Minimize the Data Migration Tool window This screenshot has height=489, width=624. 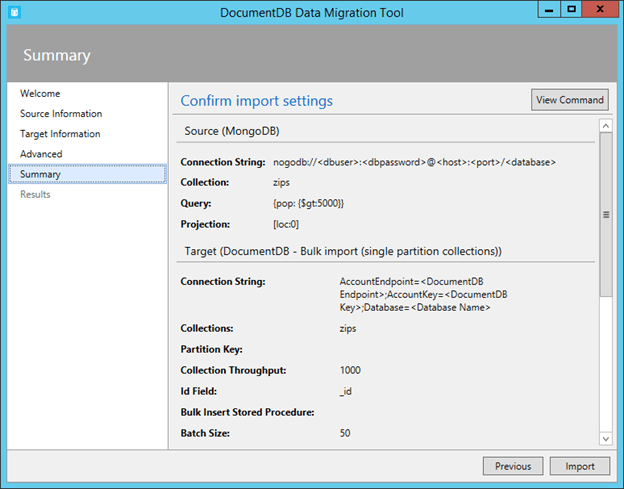(x=546, y=9)
